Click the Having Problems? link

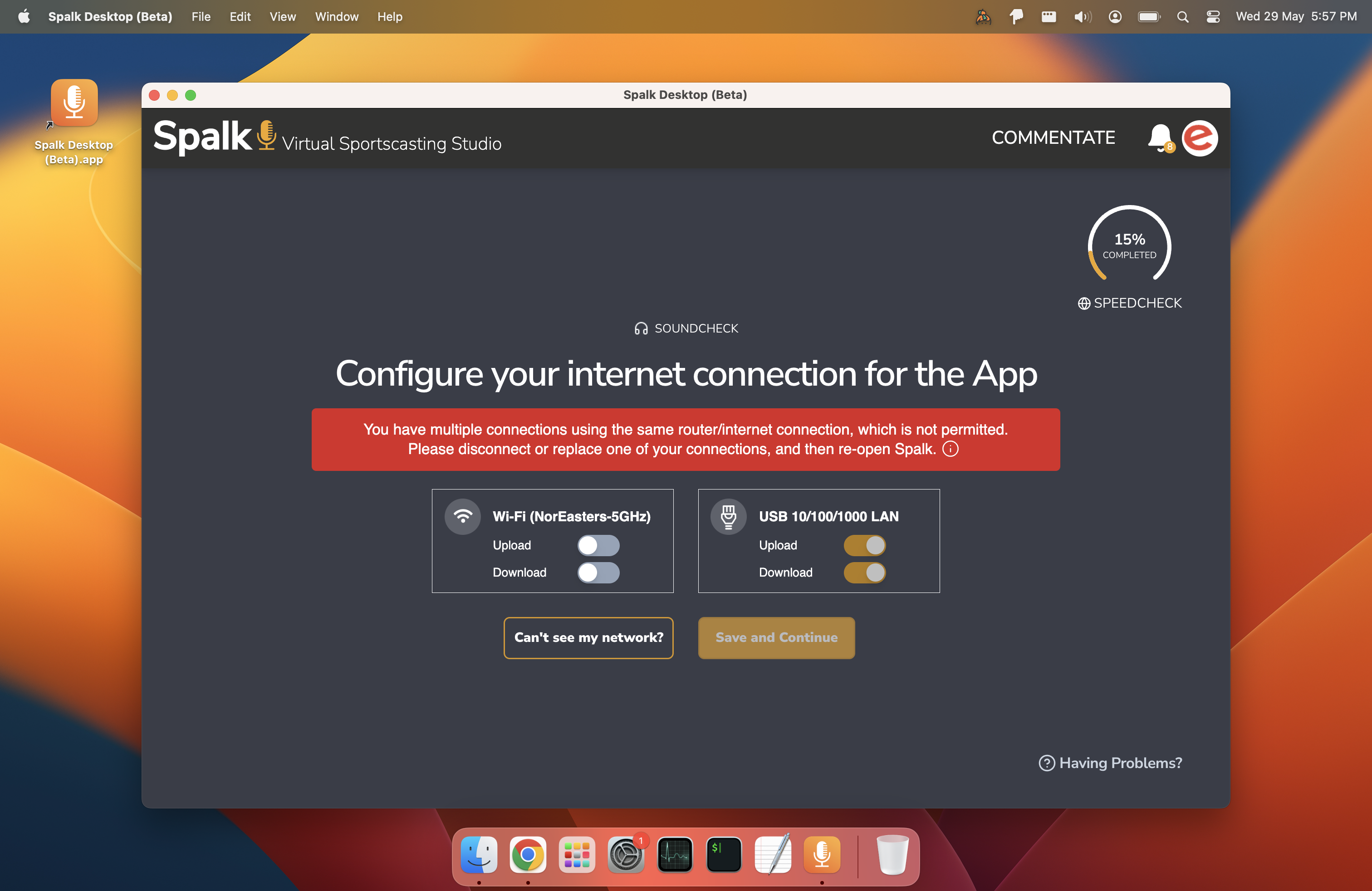point(1110,763)
